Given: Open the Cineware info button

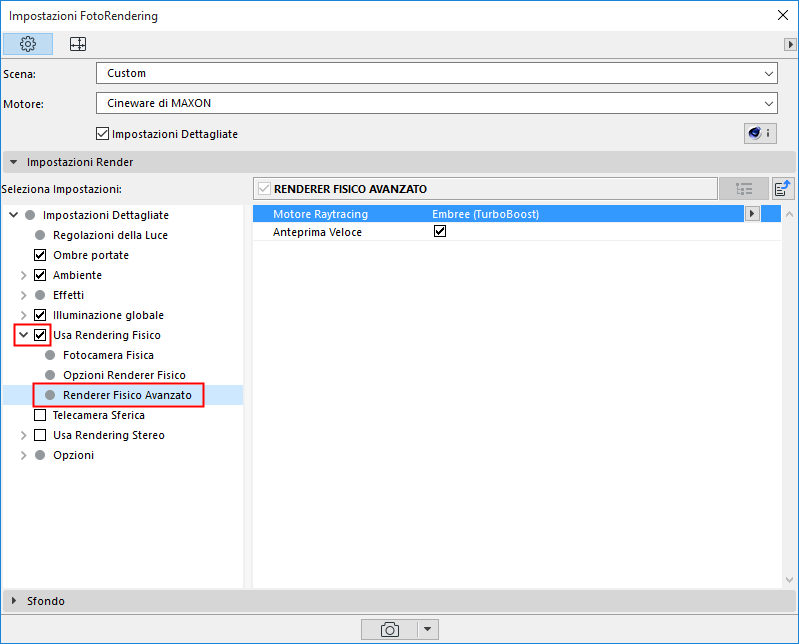Looking at the screenshot, I should click(x=760, y=133).
